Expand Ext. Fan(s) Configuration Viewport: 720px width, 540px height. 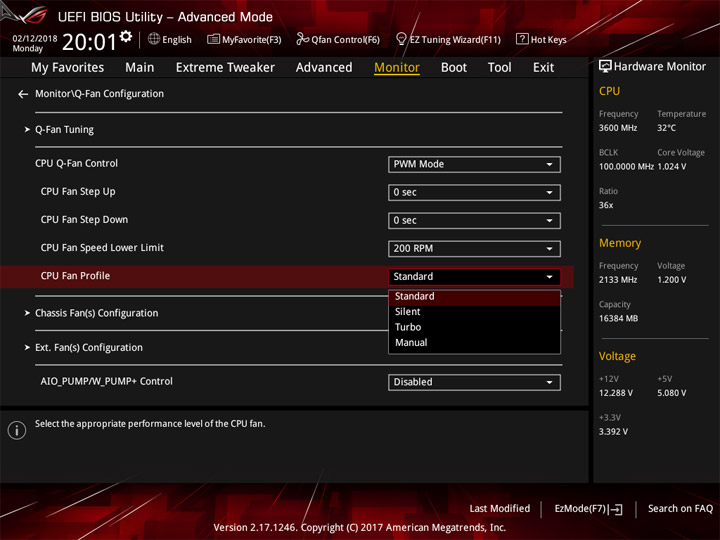coord(89,348)
